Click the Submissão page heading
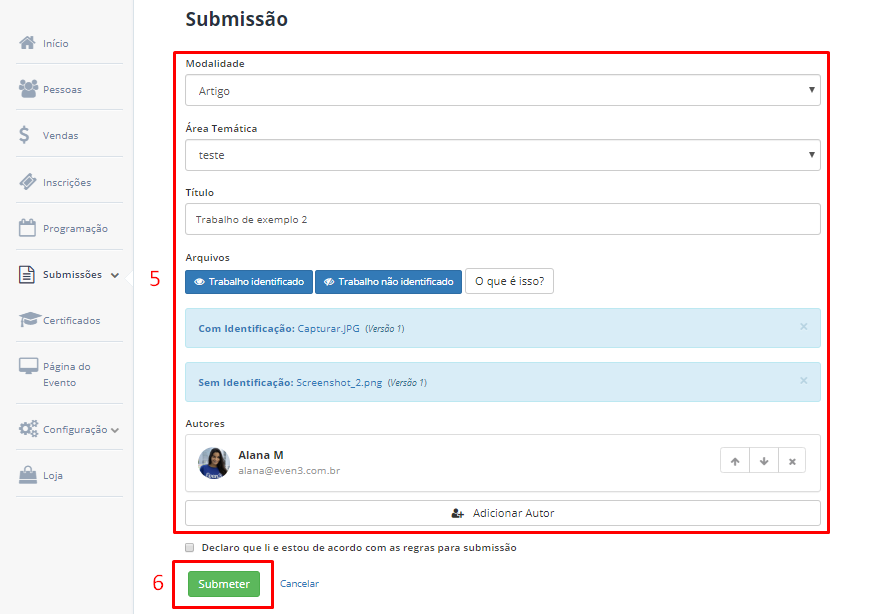The height and width of the screenshot is (614, 876). [x=236, y=19]
